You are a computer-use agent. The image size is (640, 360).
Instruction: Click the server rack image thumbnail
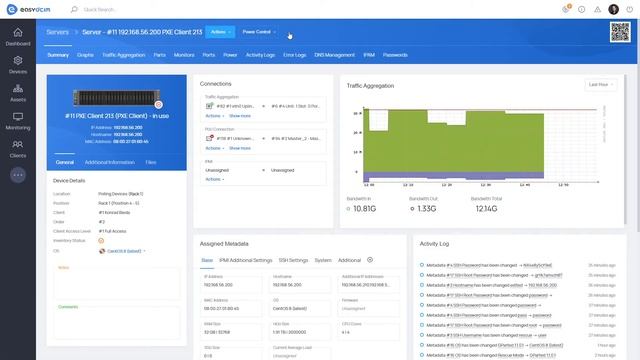point(116,98)
